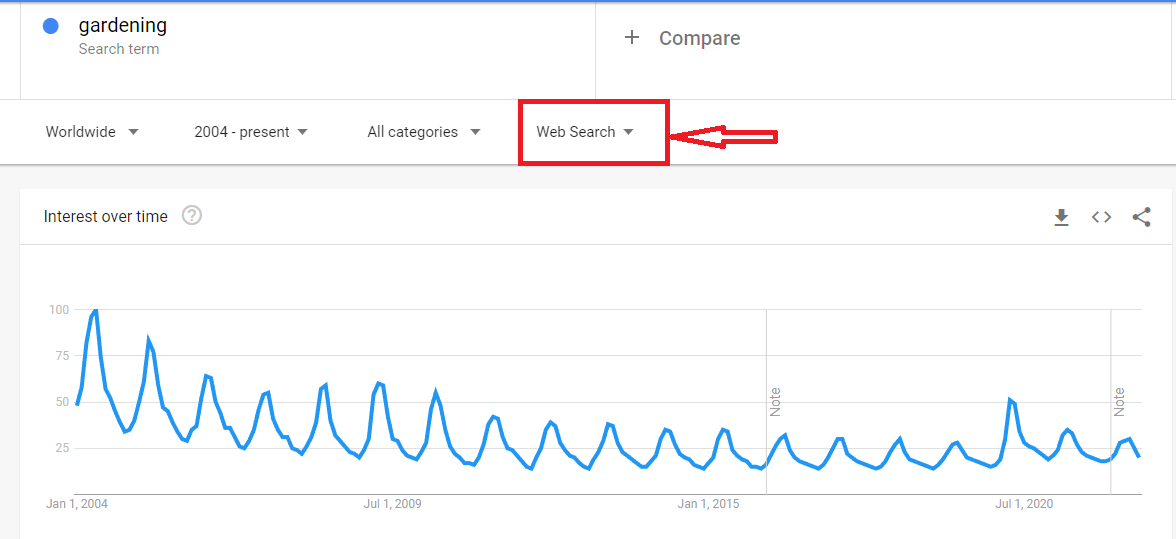1176x539 pixels.
Task: Click the plus icon beside Compare
Action: coord(631,38)
